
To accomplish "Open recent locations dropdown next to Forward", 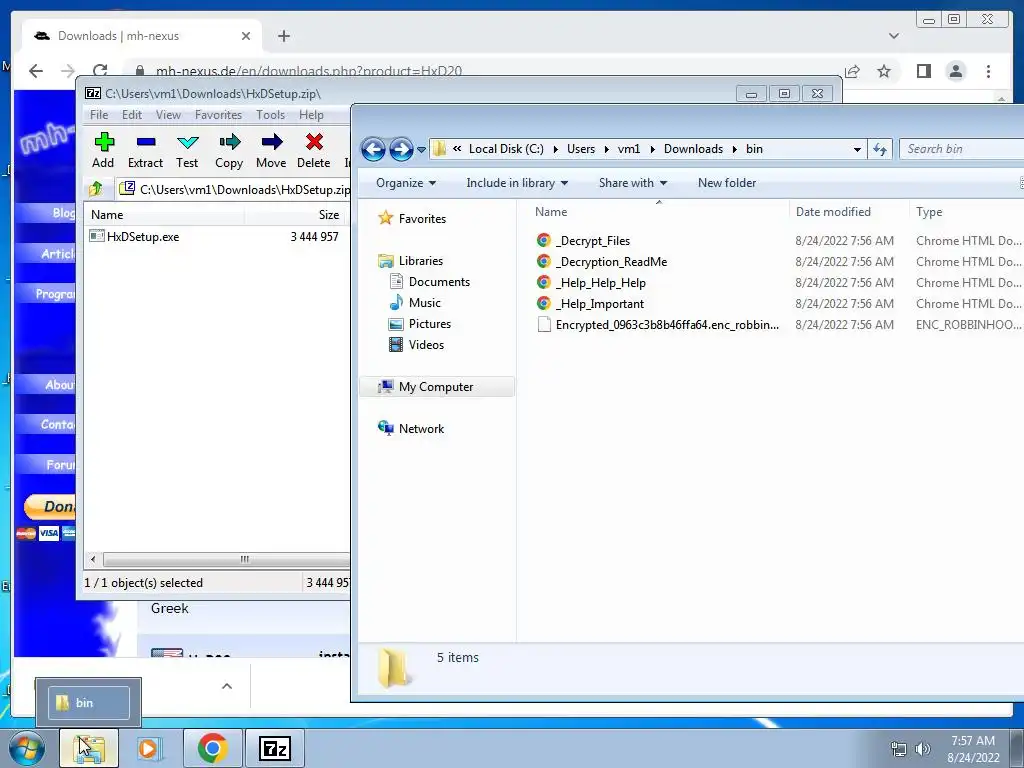I will (421, 150).
